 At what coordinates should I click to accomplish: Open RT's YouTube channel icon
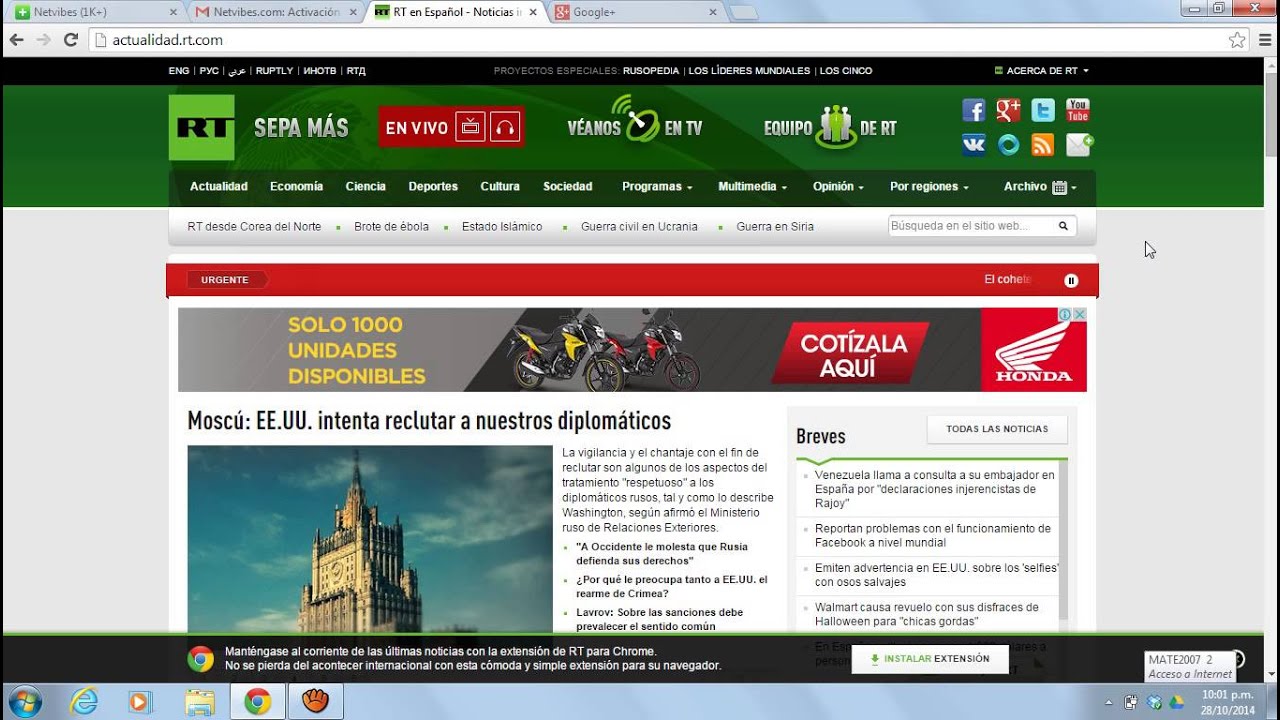click(x=1077, y=110)
